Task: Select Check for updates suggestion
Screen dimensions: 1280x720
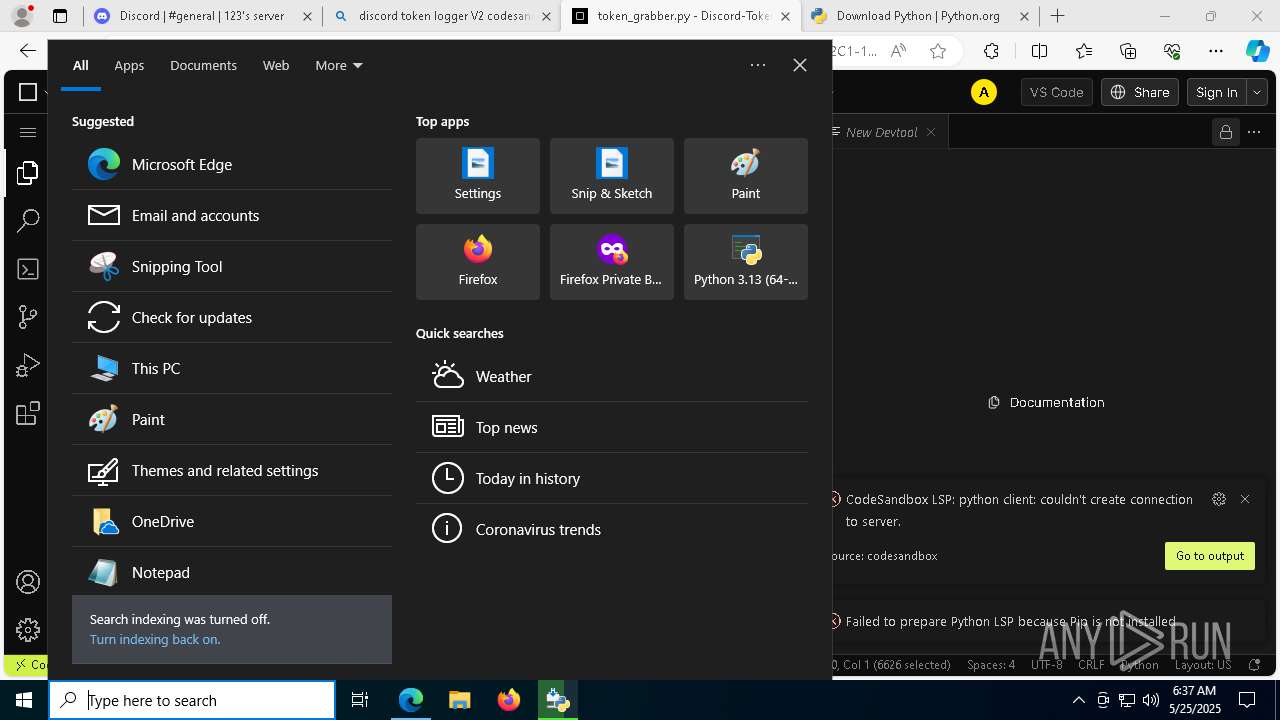Action: click(232, 317)
